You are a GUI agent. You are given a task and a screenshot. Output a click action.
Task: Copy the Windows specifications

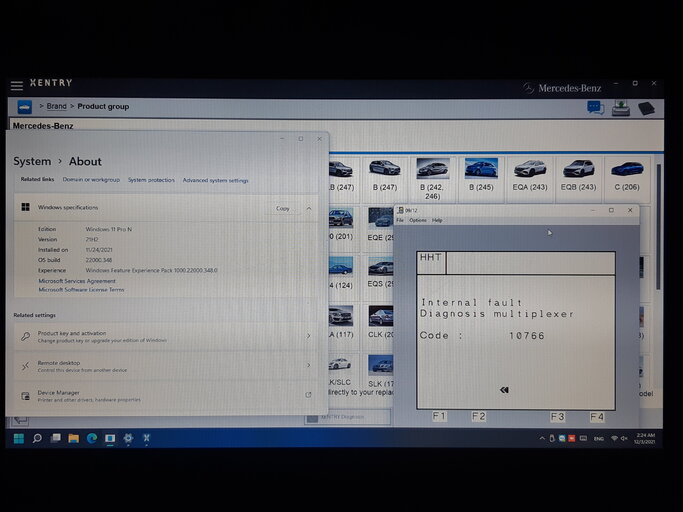283,209
